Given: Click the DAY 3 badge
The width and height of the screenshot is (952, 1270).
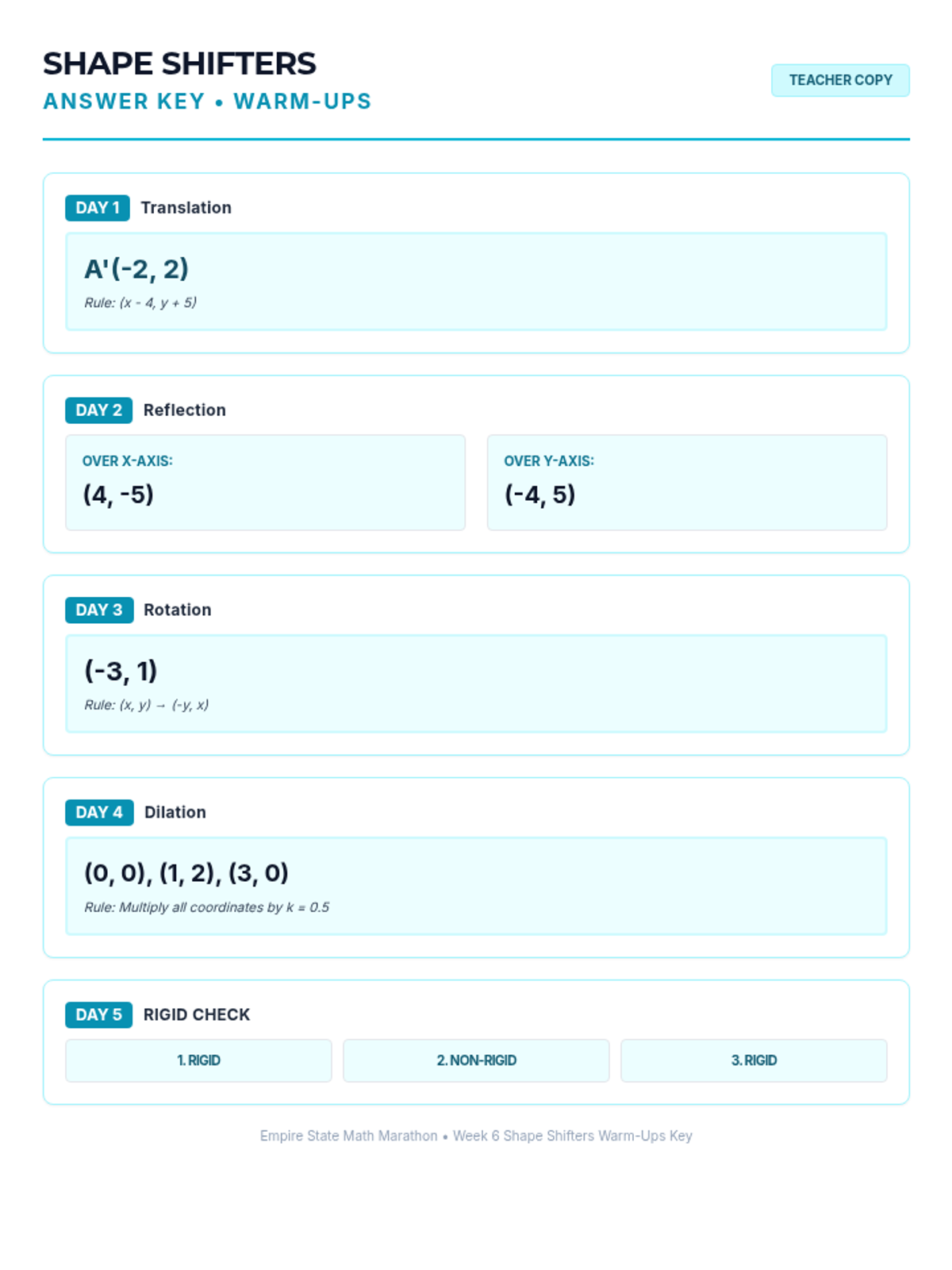Looking at the screenshot, I should click(98, 610).
